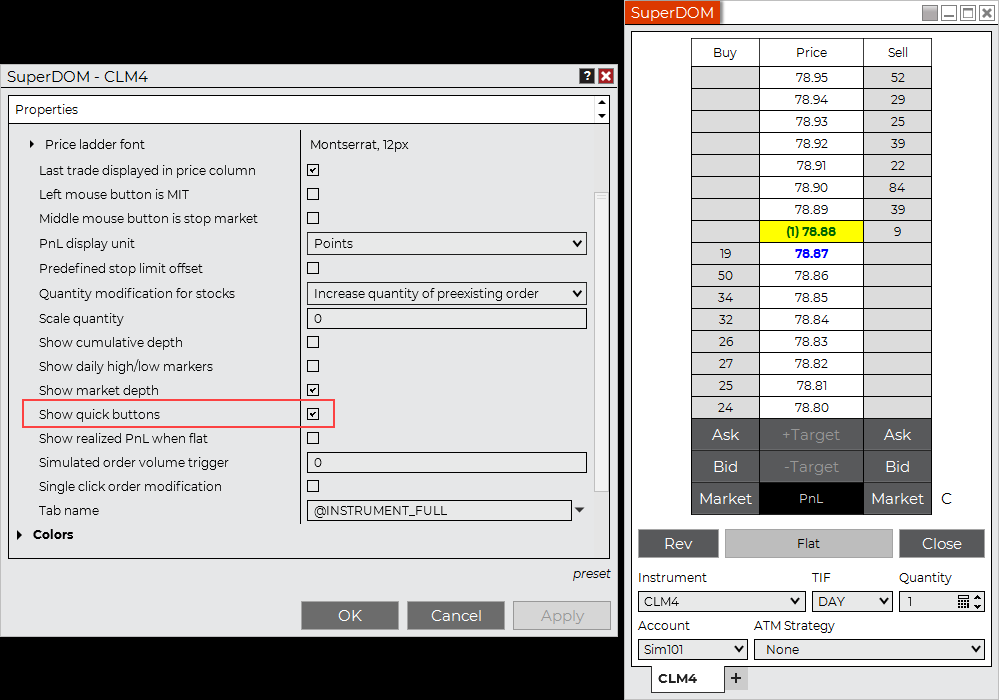Screen dimensions: 999x700
Task: Enable Show daily high/low markers
Action: [313, 366]
